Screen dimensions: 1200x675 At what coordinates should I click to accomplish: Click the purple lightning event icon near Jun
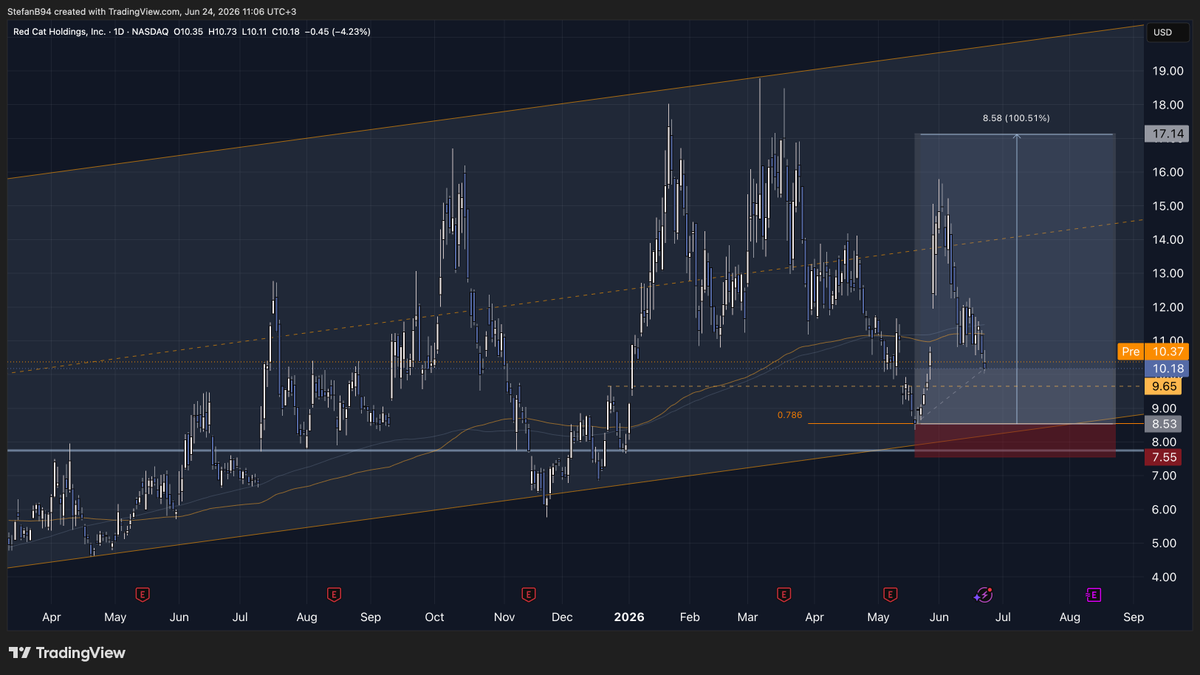[982, 594]
